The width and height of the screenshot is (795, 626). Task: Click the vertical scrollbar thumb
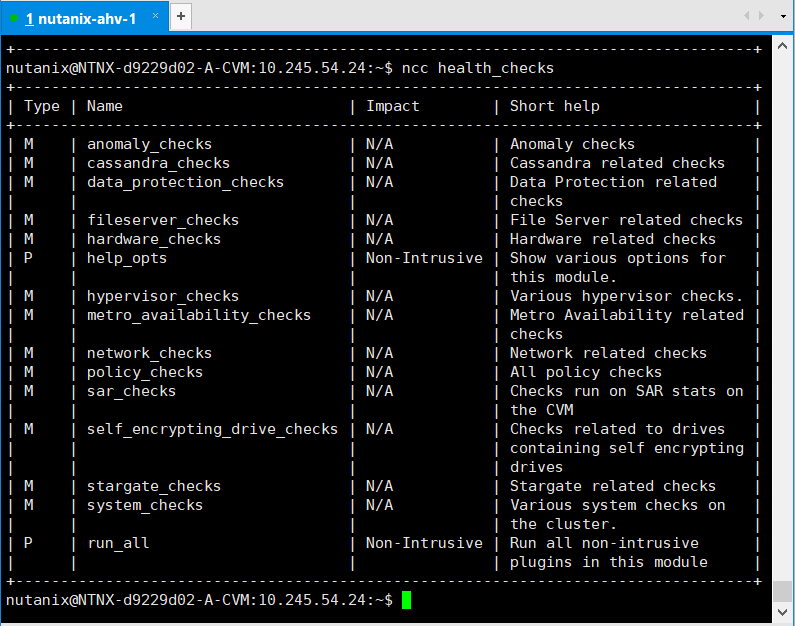782,591
